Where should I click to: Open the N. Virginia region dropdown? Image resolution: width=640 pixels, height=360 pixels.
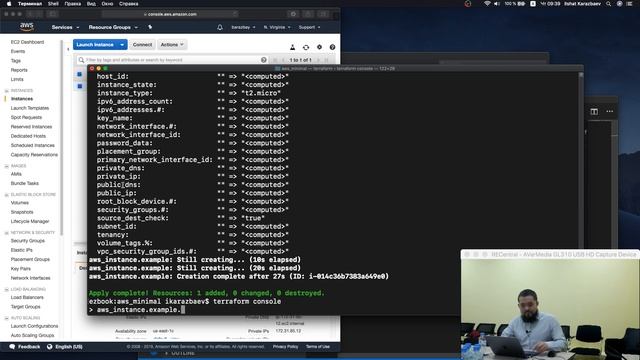click(277, 27)
